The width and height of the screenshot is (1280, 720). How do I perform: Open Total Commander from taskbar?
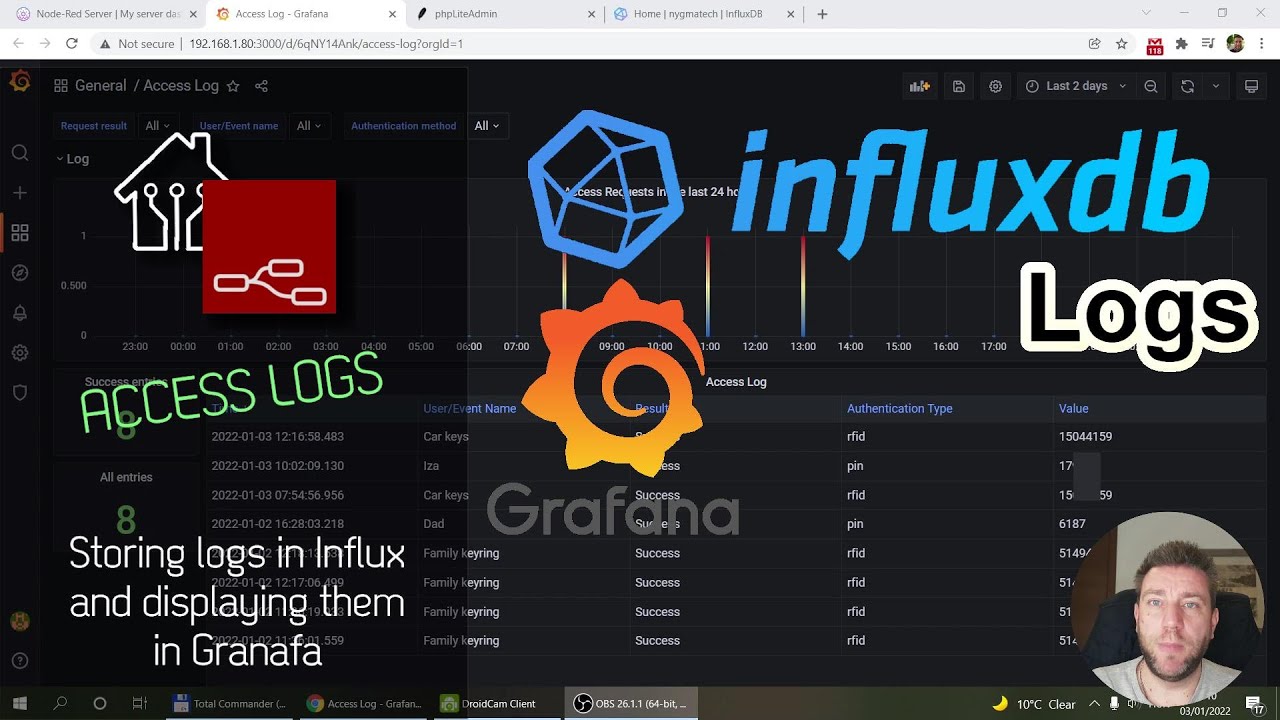tap(229, 703)
